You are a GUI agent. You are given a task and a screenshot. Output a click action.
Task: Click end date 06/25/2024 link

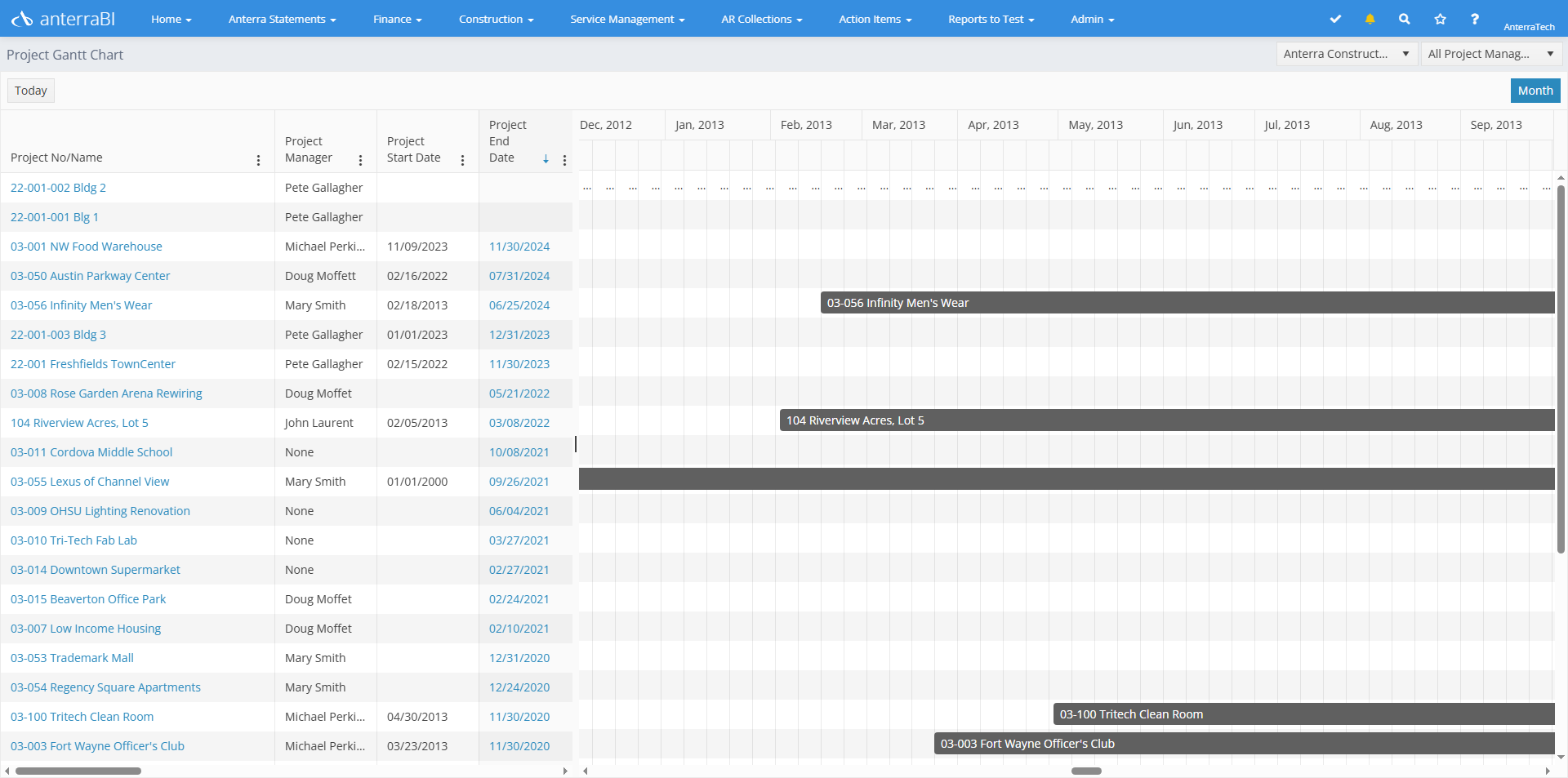(x=519, y=305)
